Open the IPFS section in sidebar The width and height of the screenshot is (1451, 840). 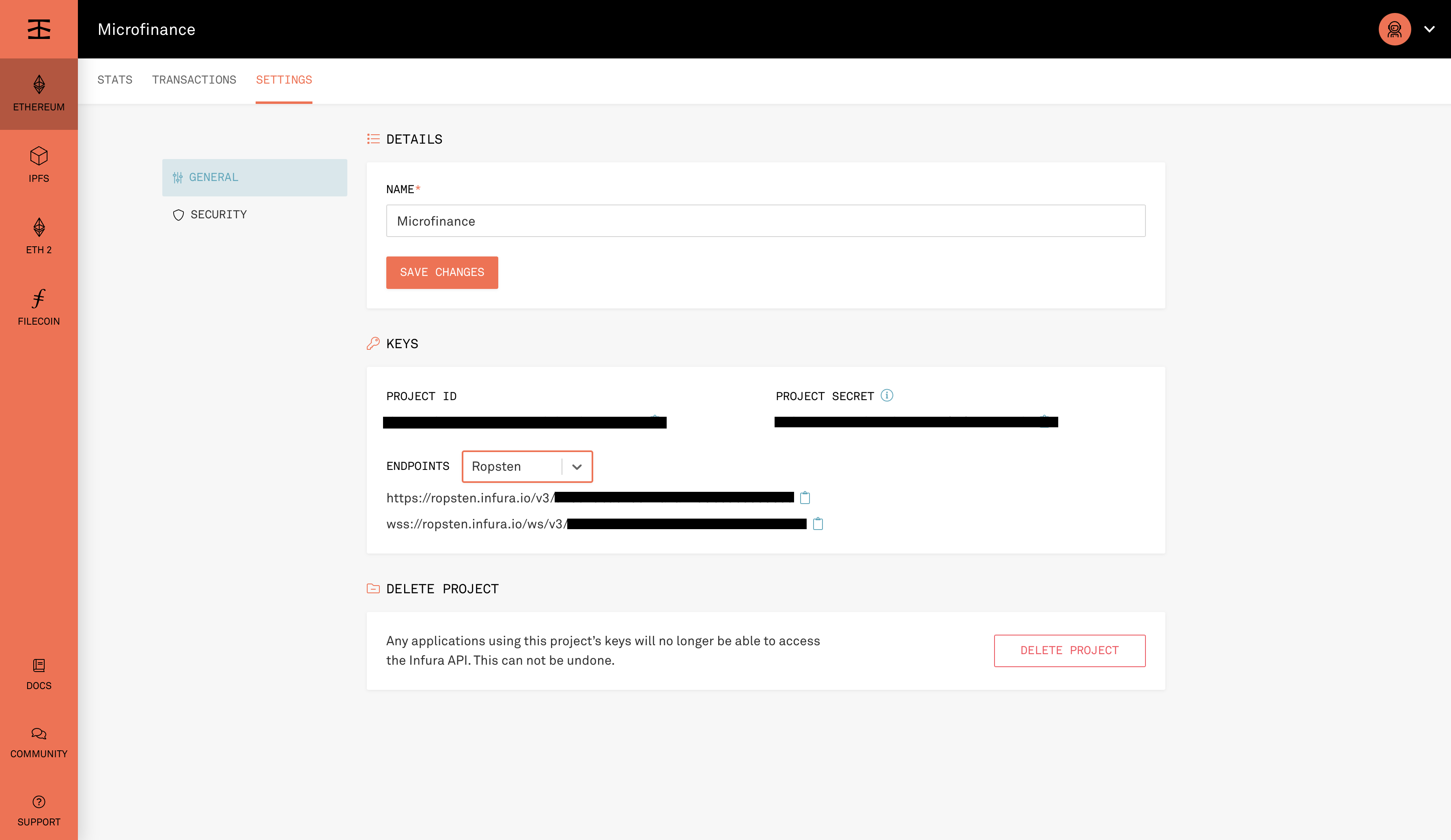(39, 165)
